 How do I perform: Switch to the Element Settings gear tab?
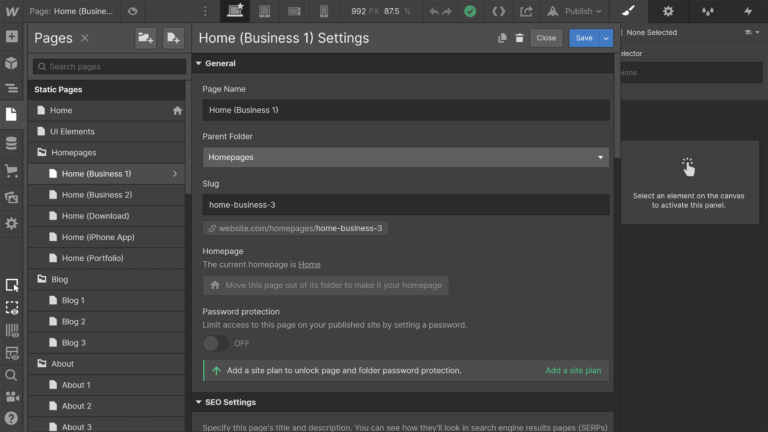668,11
